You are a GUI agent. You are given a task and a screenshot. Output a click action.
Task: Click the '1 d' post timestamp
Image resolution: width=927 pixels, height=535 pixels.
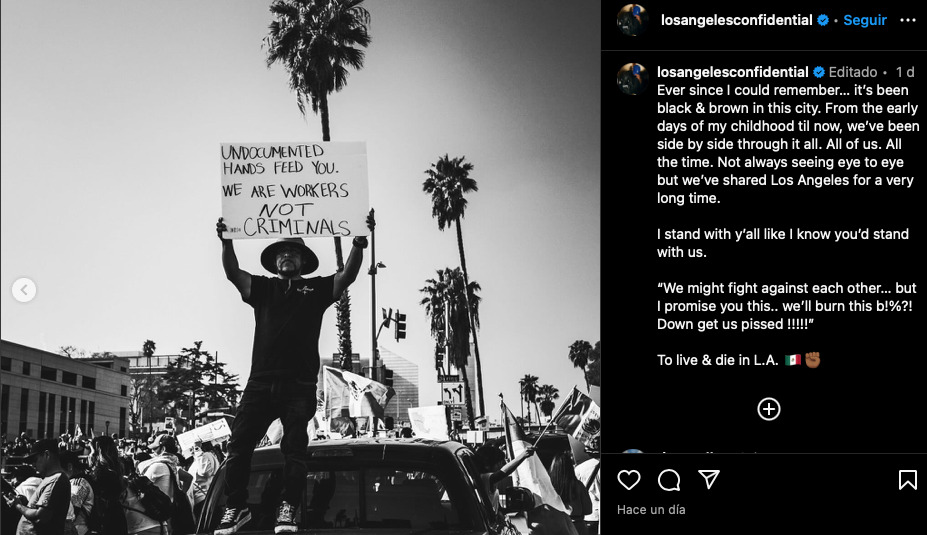tap(905, 72)
